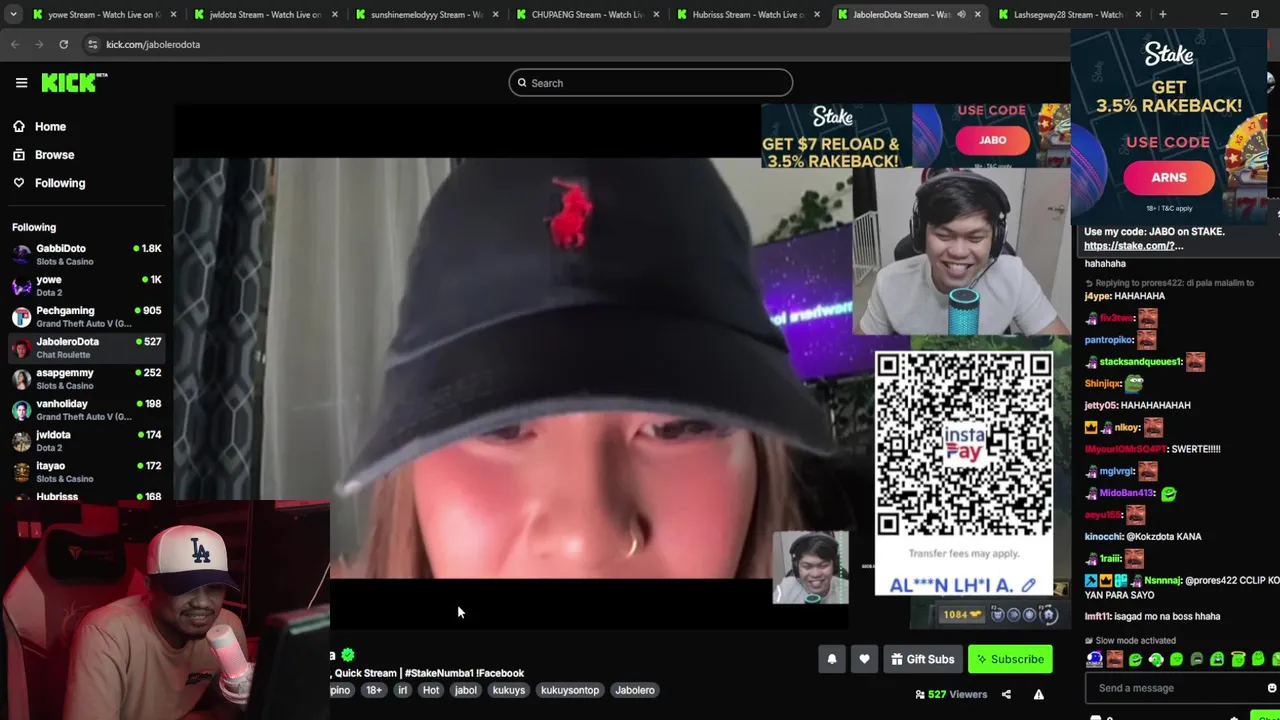The width and height of the screenshot is (1280, 720).
Task: Click the site information icon in address bar
Action: 92,45
